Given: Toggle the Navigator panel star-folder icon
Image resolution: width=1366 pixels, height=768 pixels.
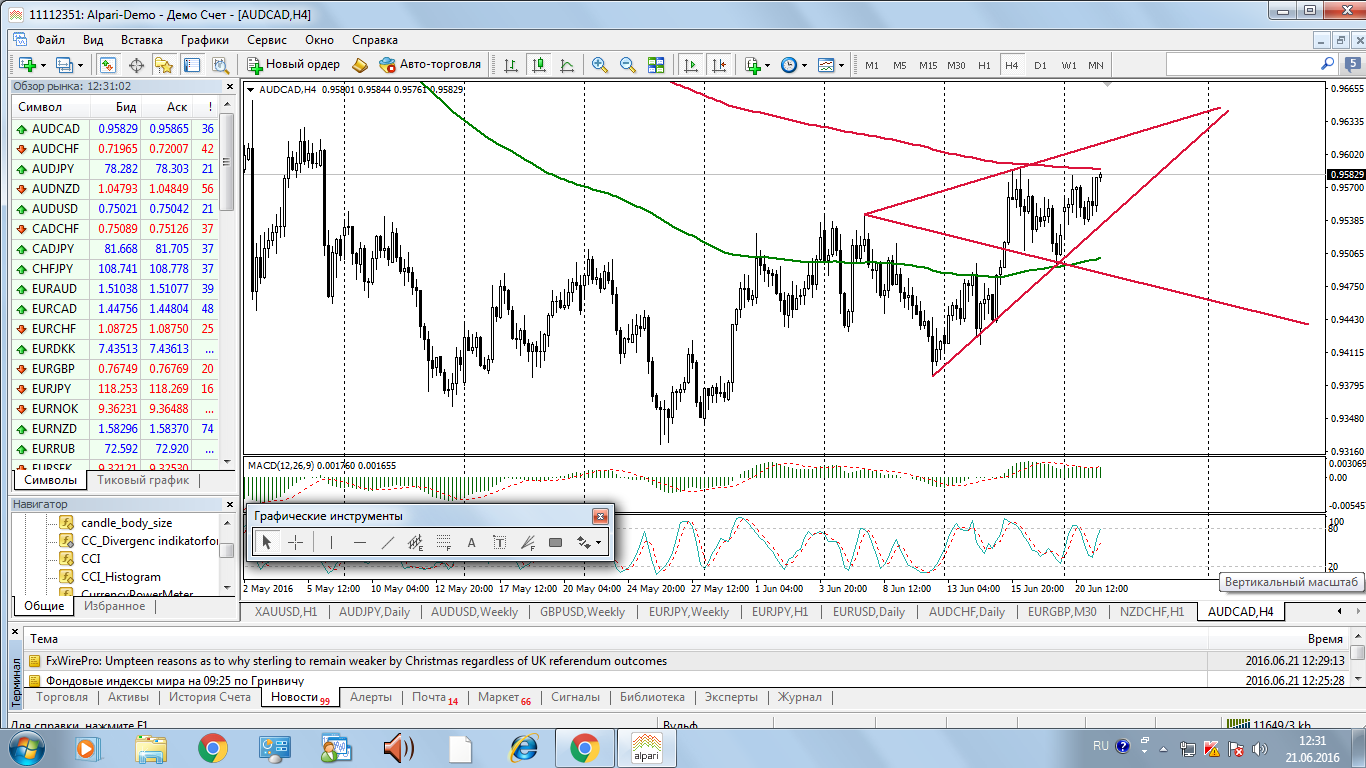Looking at the screenshot, I should tap(164, 65).
